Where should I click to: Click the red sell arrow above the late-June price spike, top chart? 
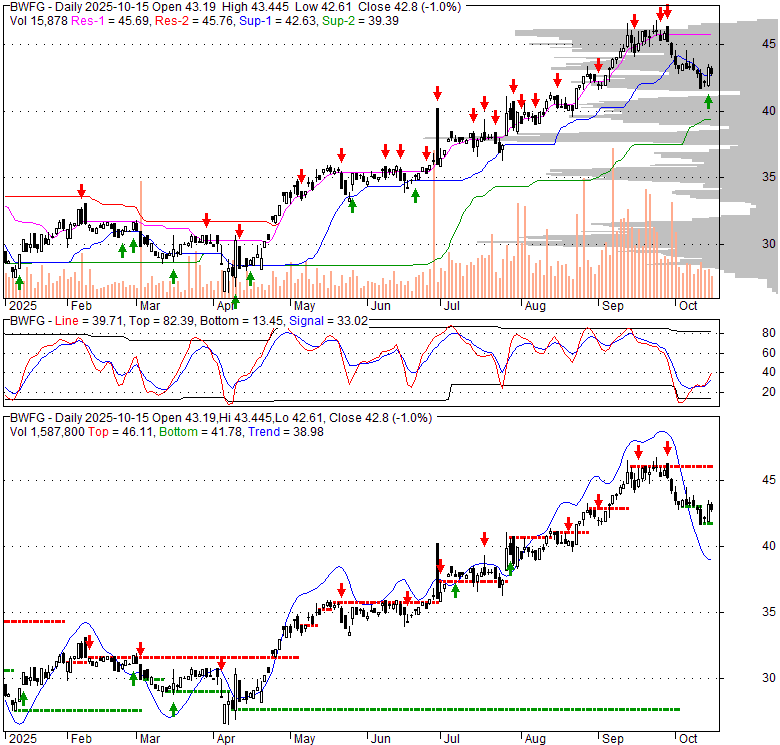437,93
